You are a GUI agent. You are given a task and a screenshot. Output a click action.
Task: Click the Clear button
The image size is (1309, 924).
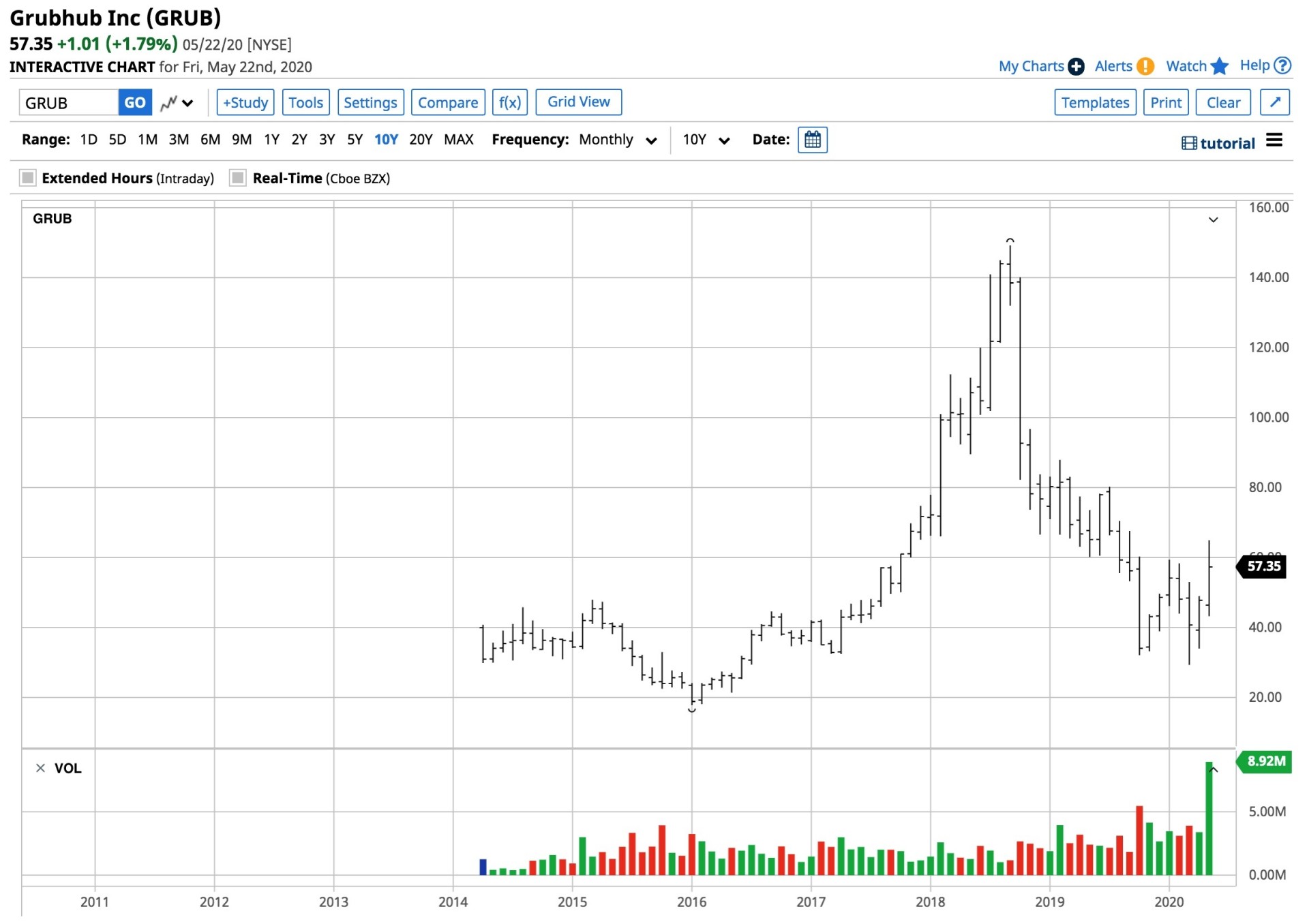[1223, 103]
